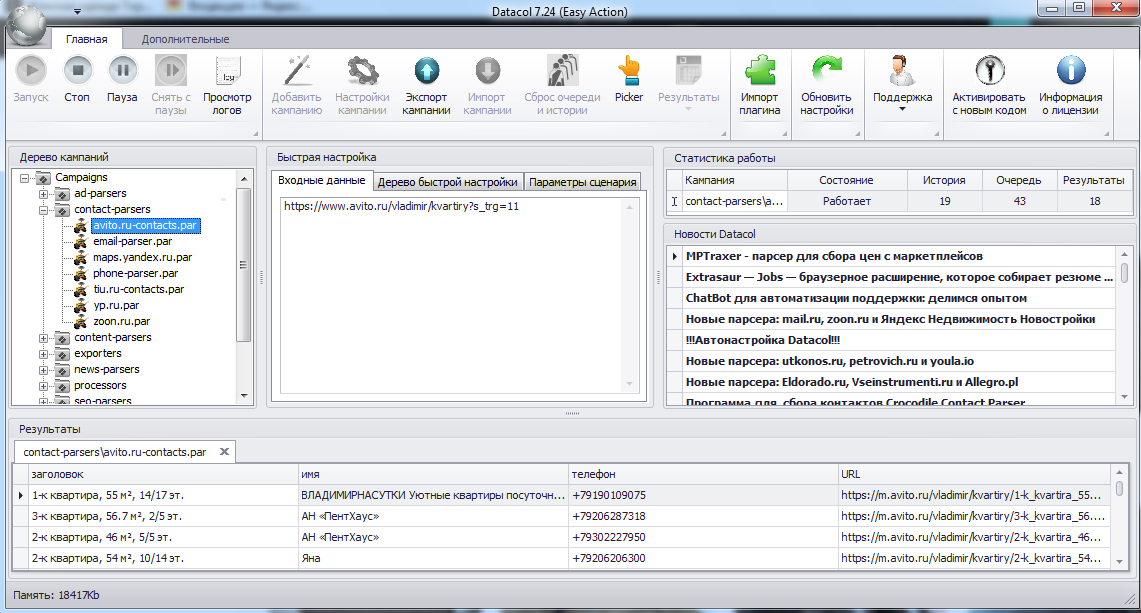Expand the processors folder
The height and width of the screenshot is (613, 1141).
click(x=44, y=386)
